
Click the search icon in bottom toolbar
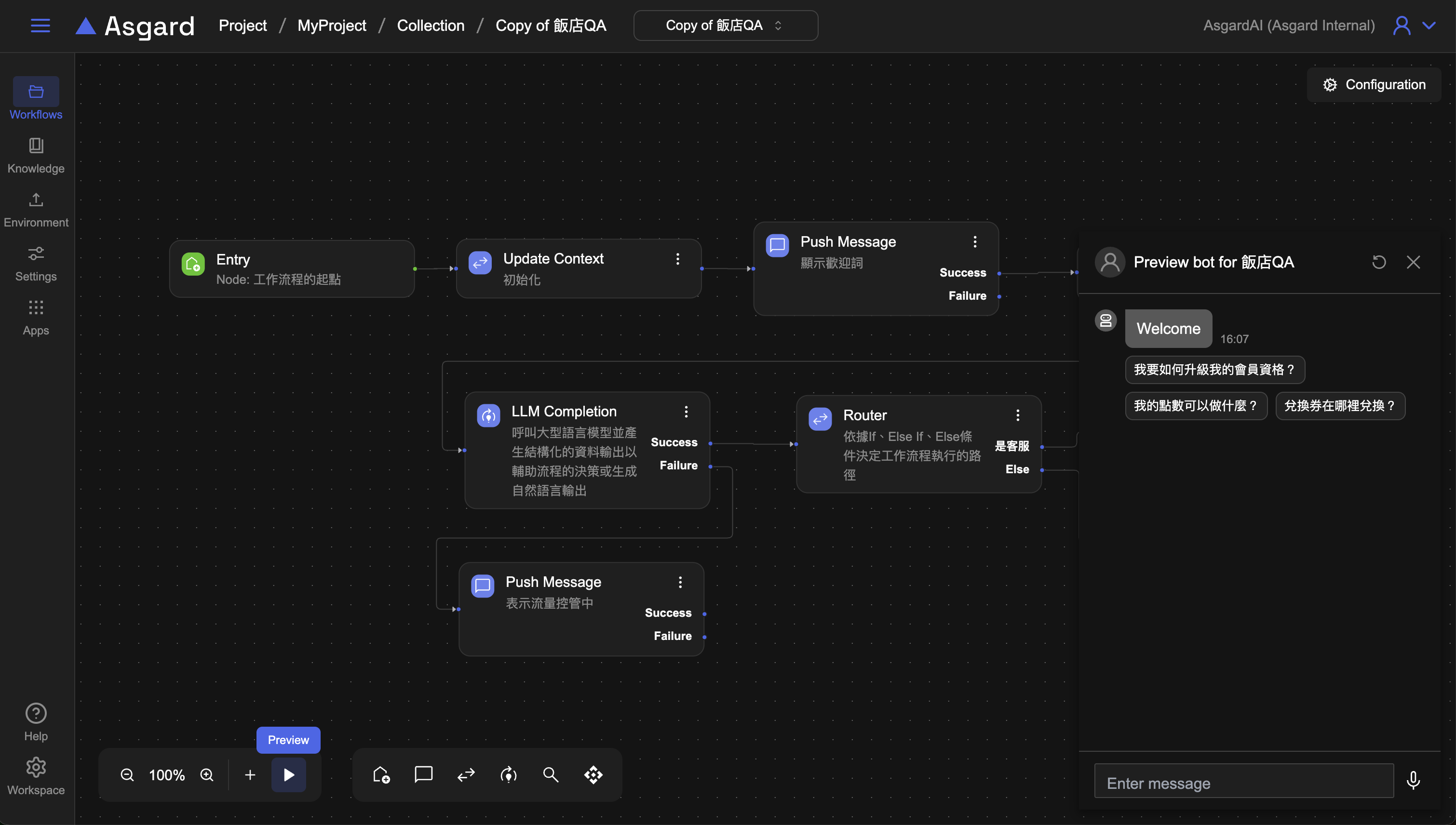[550, 774]
